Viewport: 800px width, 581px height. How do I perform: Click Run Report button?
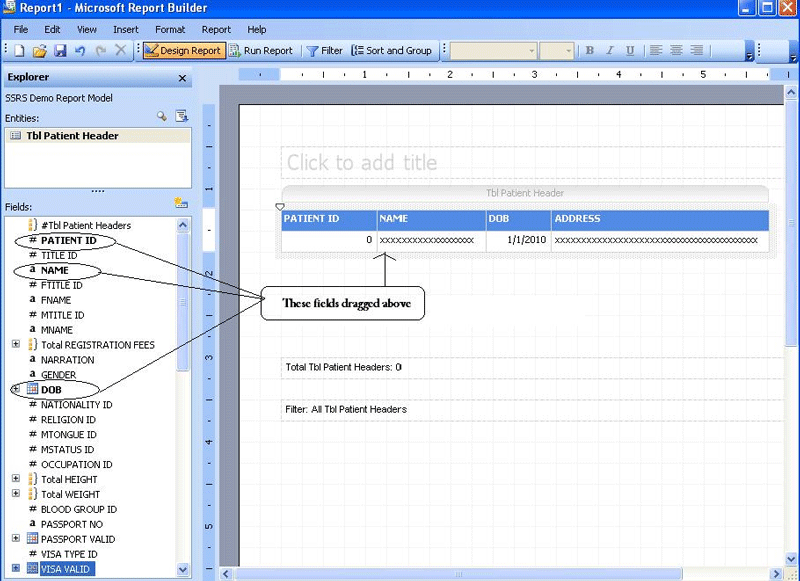261,50
